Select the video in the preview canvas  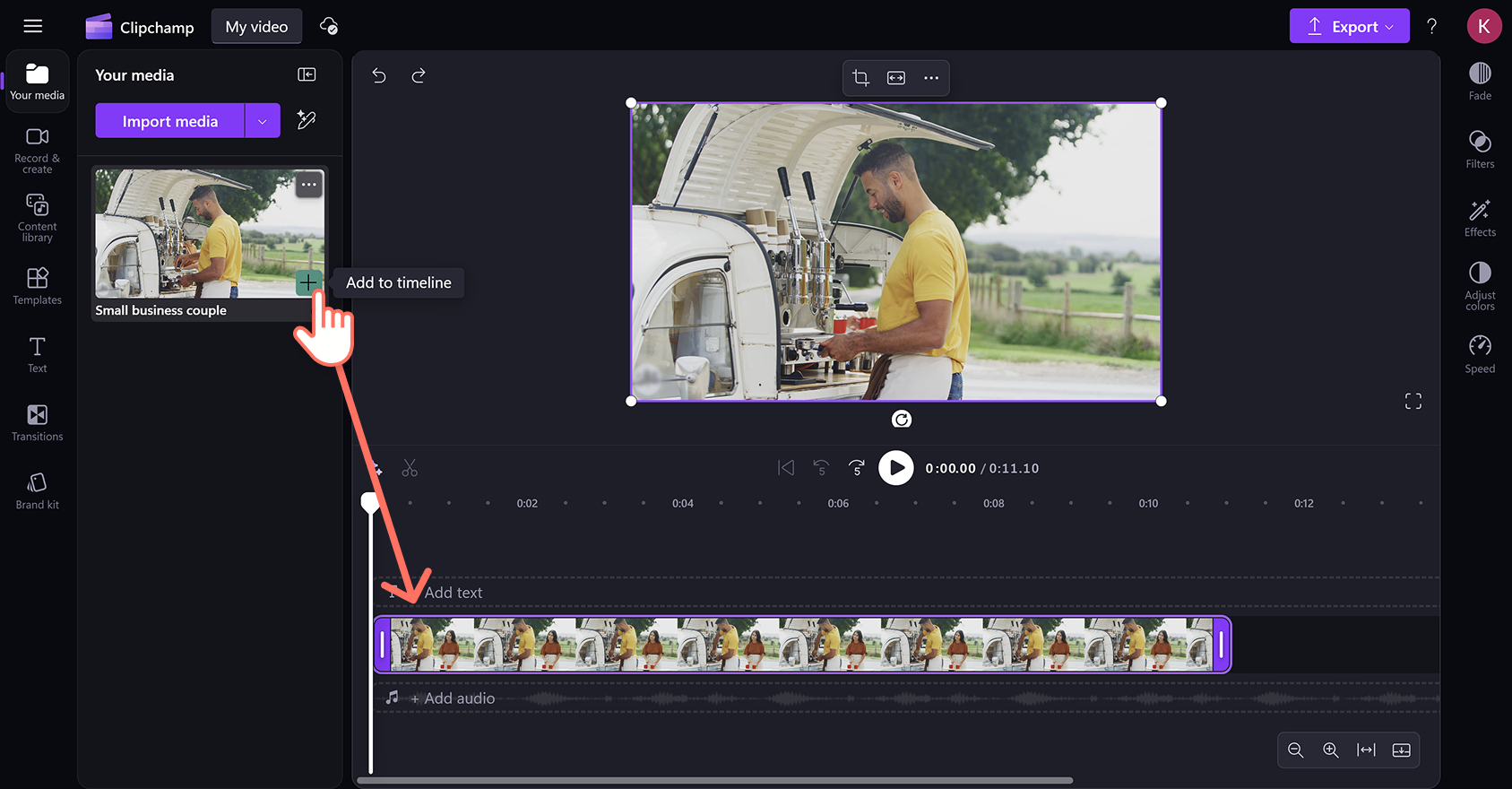pos(896,252)
